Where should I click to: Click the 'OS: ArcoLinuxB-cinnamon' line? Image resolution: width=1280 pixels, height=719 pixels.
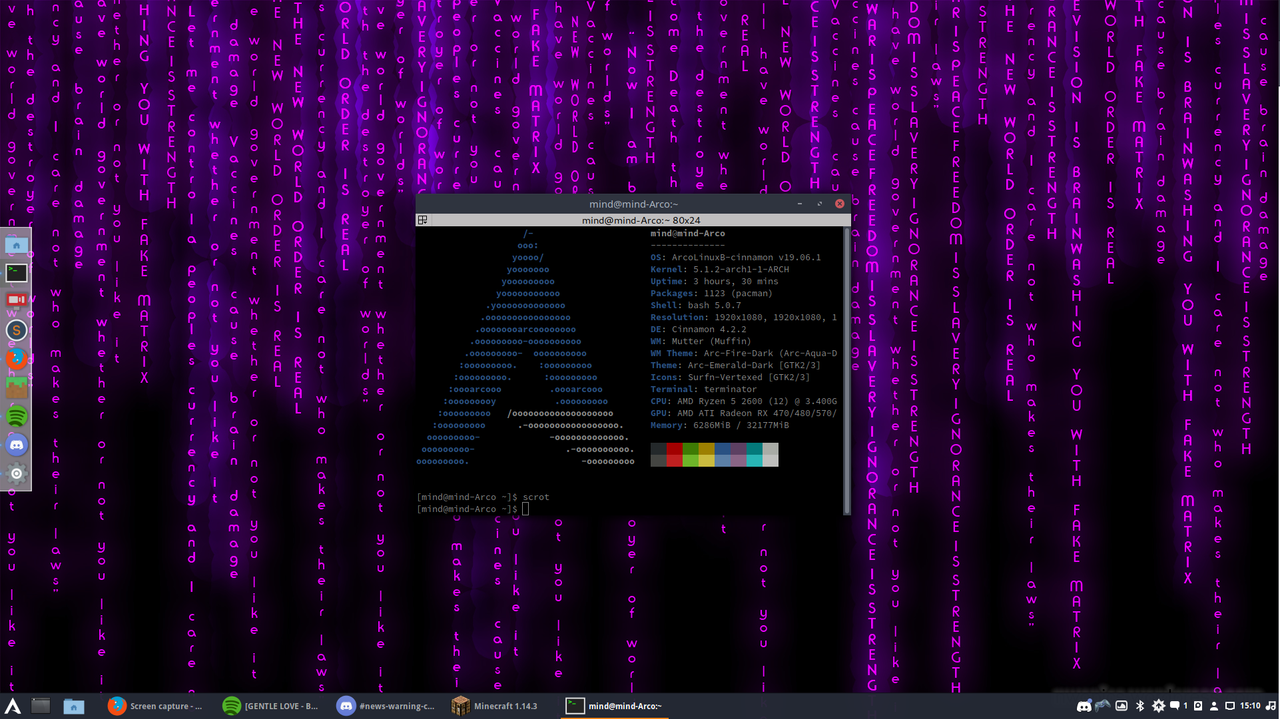pos(735,257)
